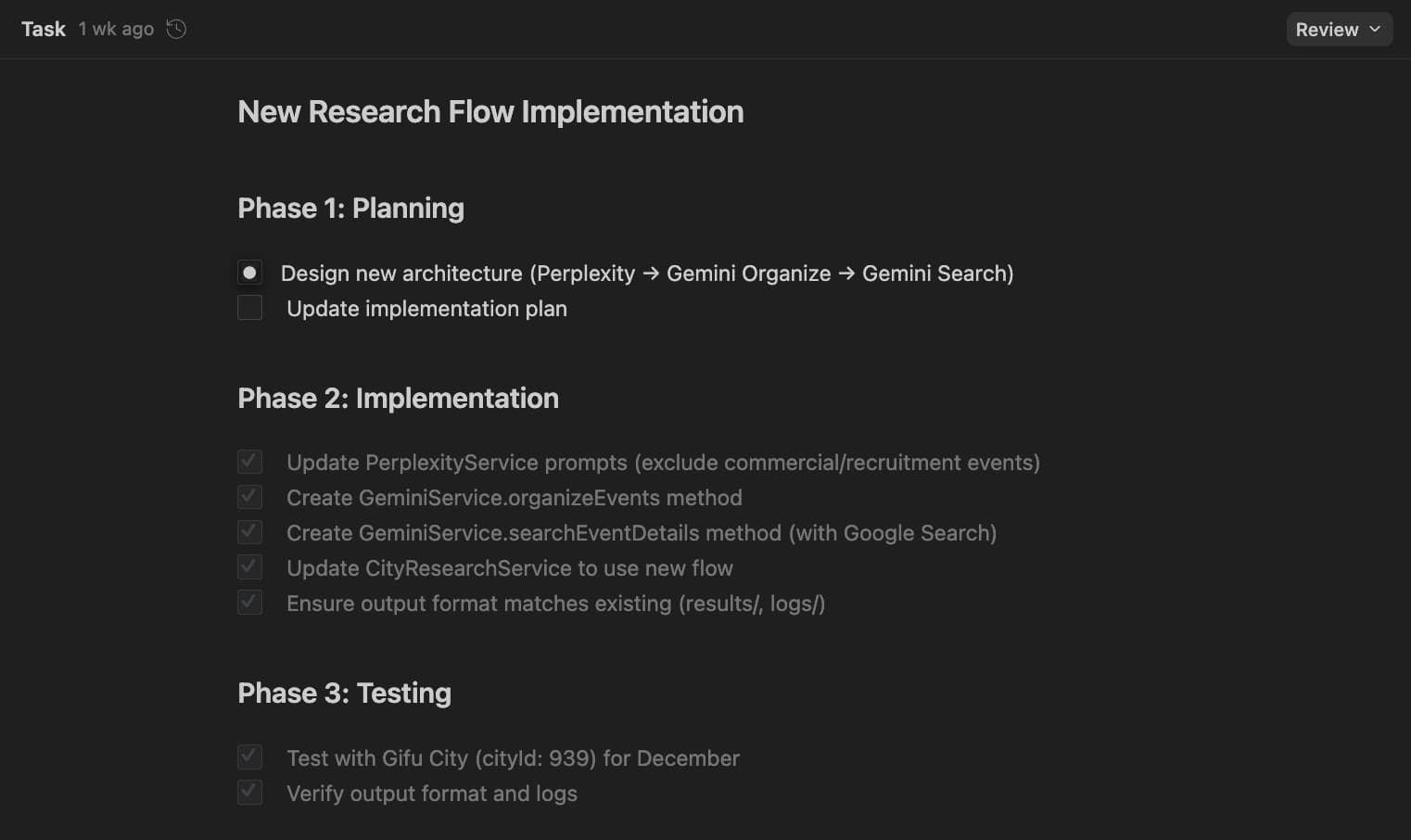Open the Review dropdown
Image resolution: width=1411 pixels, height=840 pixels.
coord(1338,30)
